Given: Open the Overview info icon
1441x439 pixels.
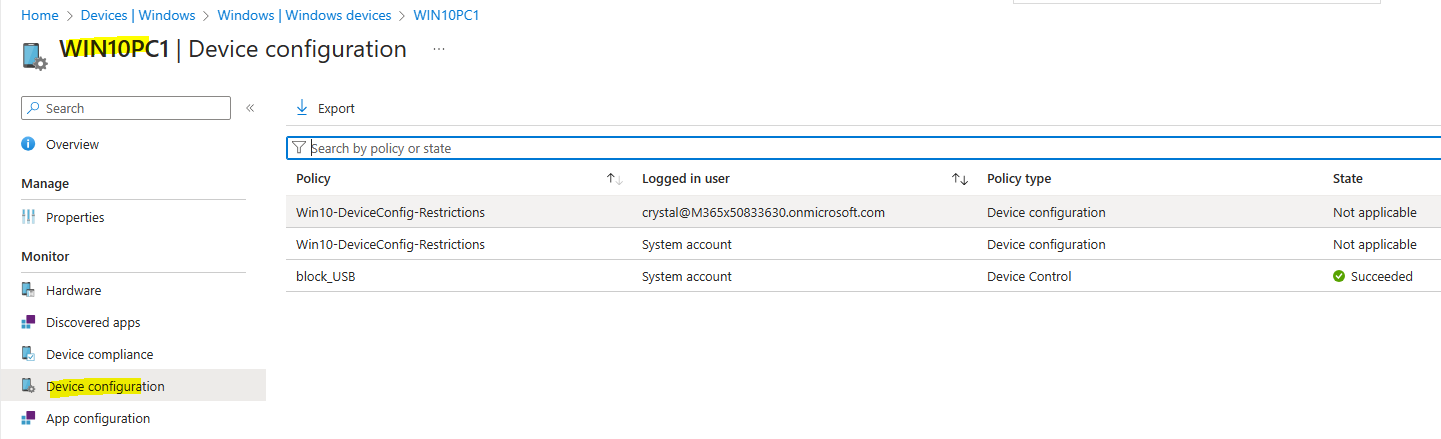Looking at the screenshot, I should 28,144.
